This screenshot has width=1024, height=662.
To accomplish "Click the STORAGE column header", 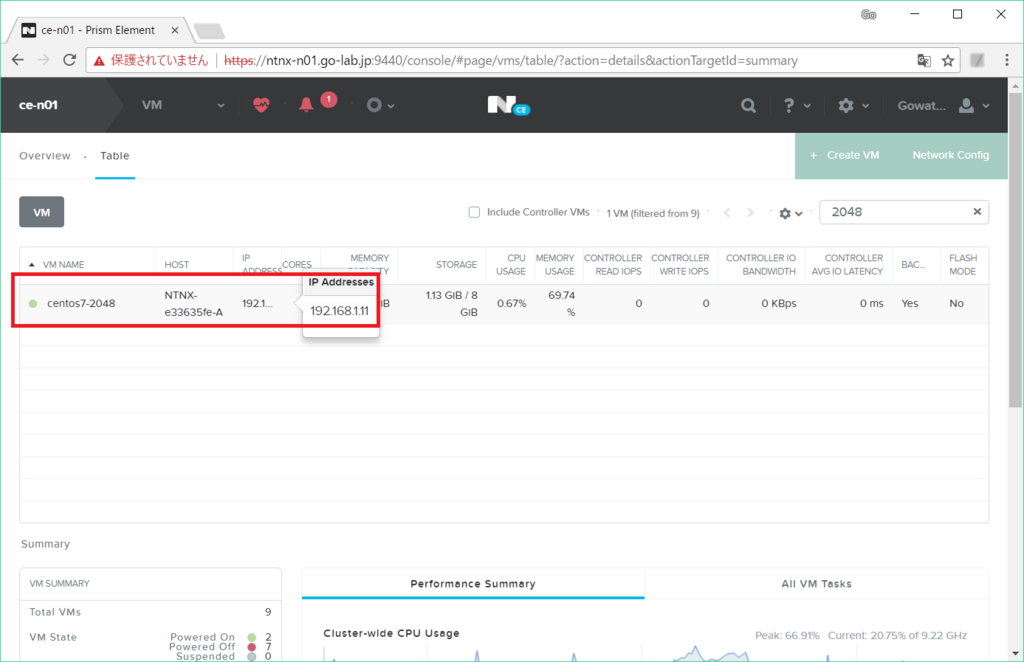I will pyautogui.click(x=456, y=264).
